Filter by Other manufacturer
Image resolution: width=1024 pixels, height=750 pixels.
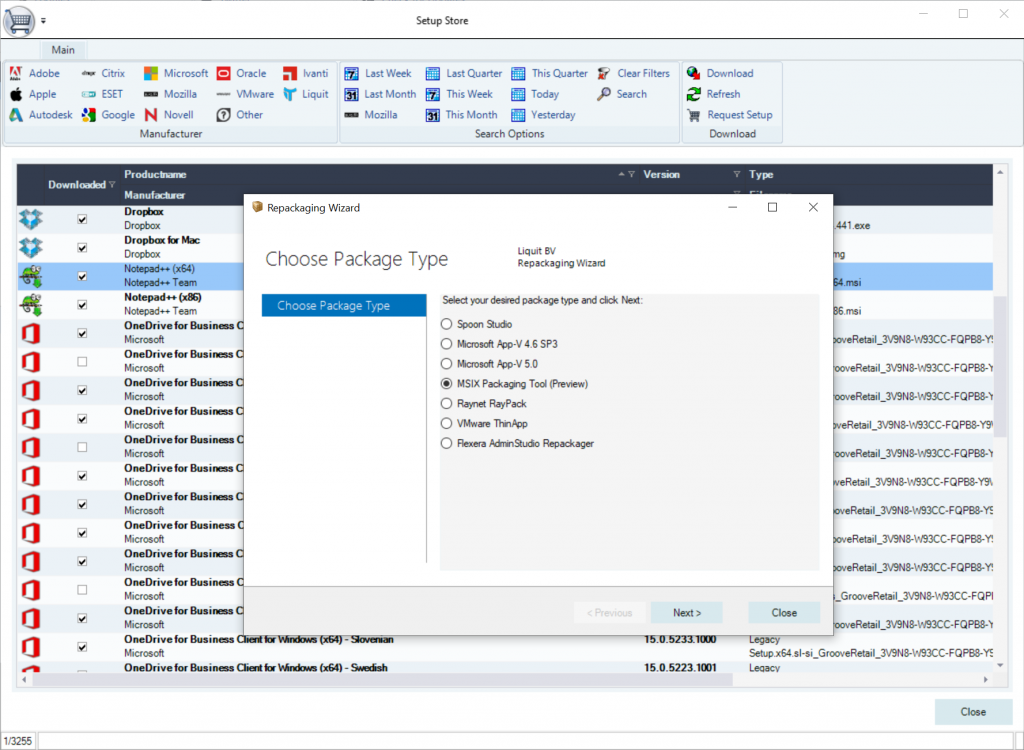240,115
